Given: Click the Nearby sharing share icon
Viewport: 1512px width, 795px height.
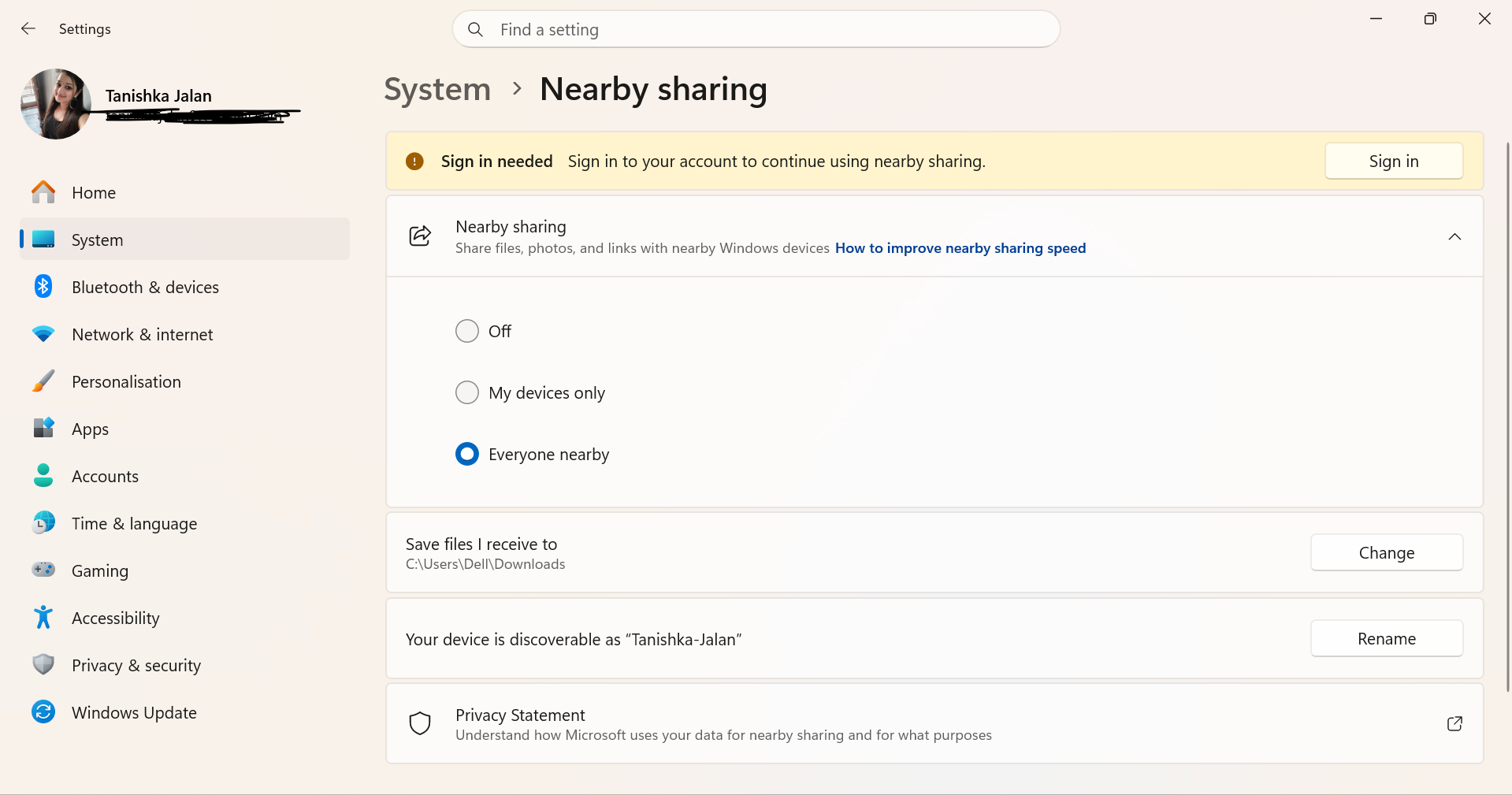Looking at the screenshot, I should (x=420, y=236).
